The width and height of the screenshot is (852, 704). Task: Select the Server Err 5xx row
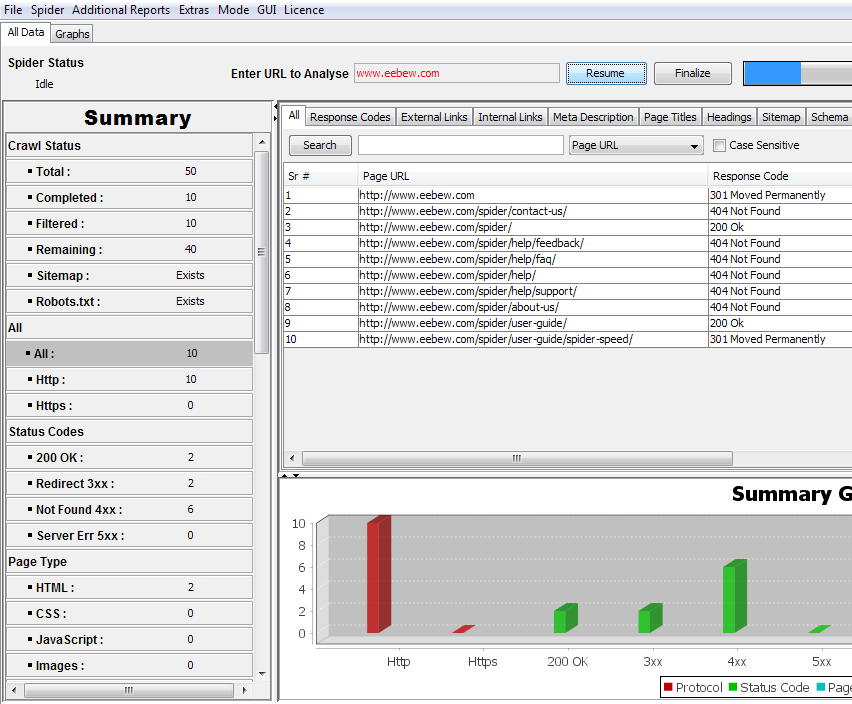(x=129, y=536)
